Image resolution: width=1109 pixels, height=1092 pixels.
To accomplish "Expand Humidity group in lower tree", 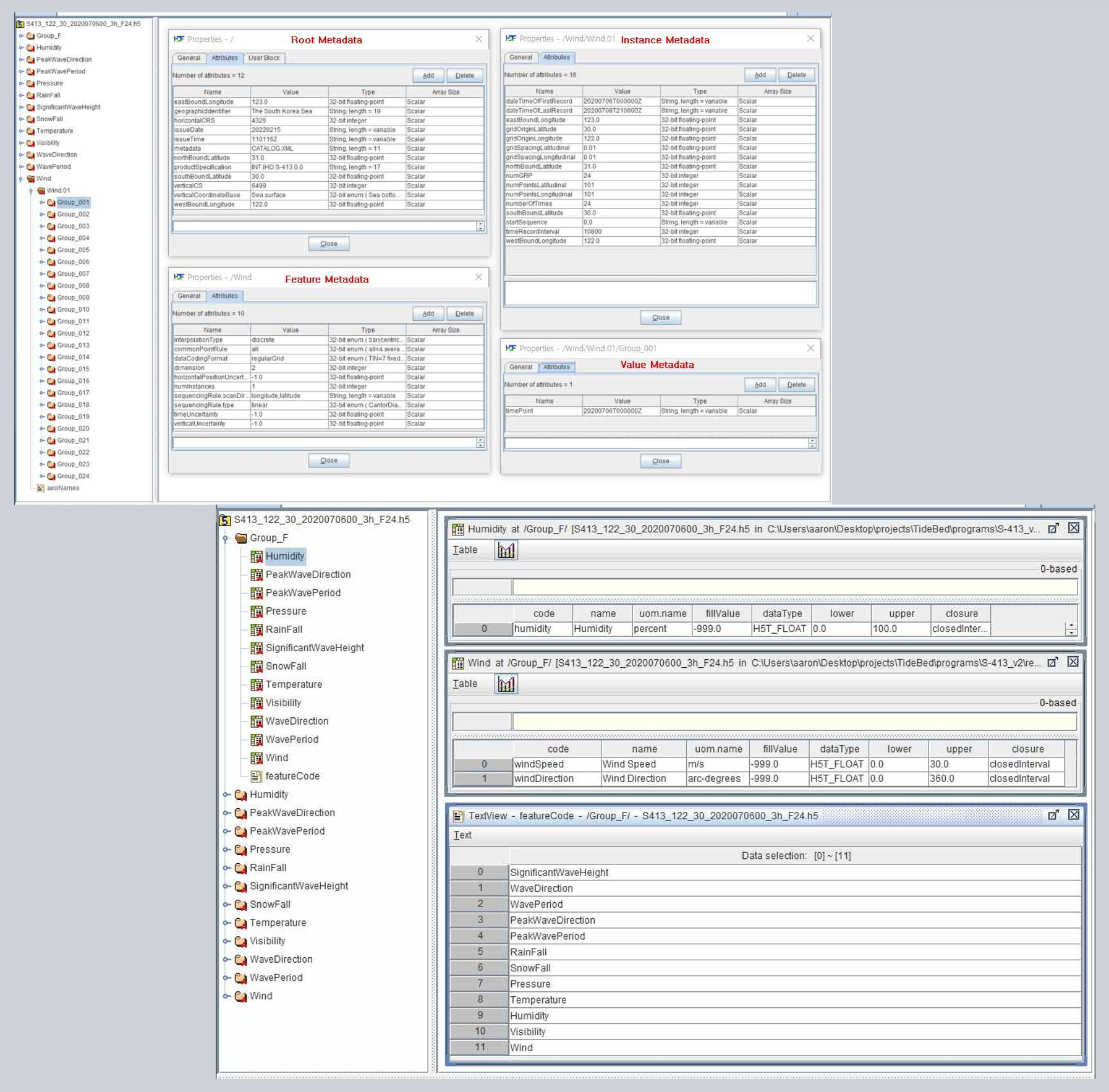I will pos(226,795).
